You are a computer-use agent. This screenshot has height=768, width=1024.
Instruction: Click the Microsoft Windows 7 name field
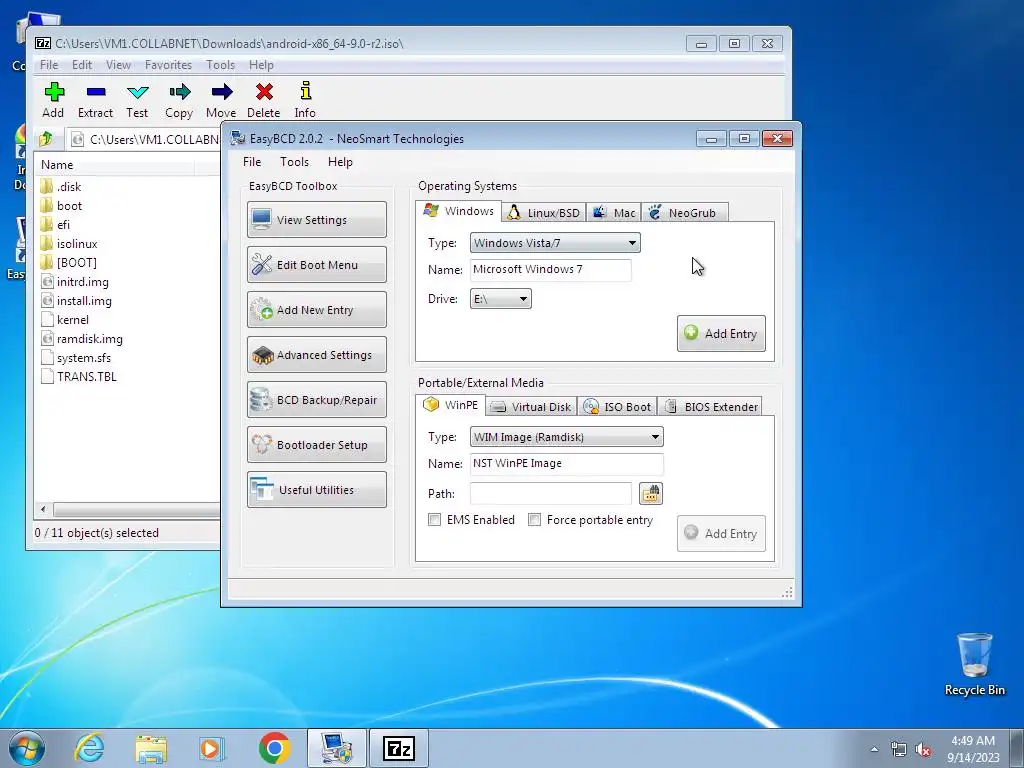(x=551, y=270)
